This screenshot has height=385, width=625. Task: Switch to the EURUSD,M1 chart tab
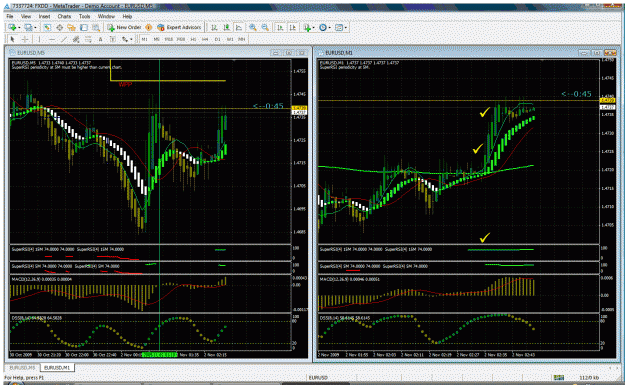pyautogui.click(x=57, y=367)
